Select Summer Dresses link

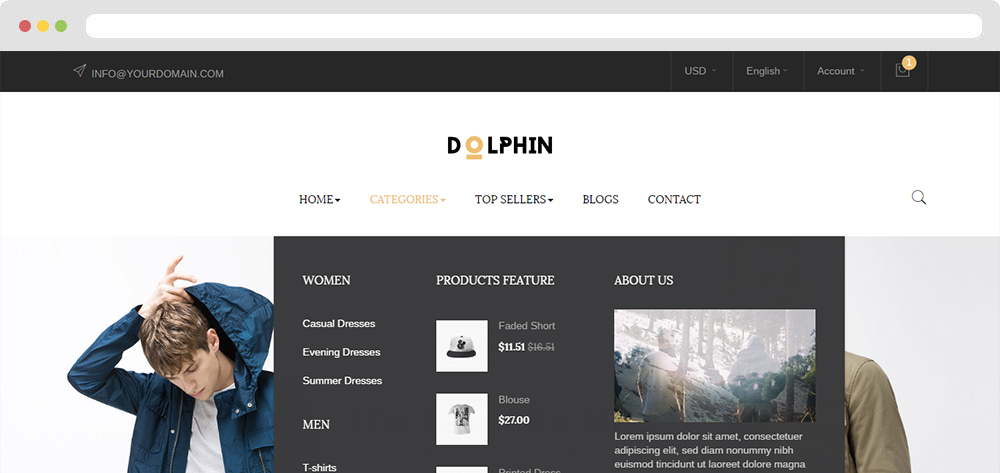point(342,381)
